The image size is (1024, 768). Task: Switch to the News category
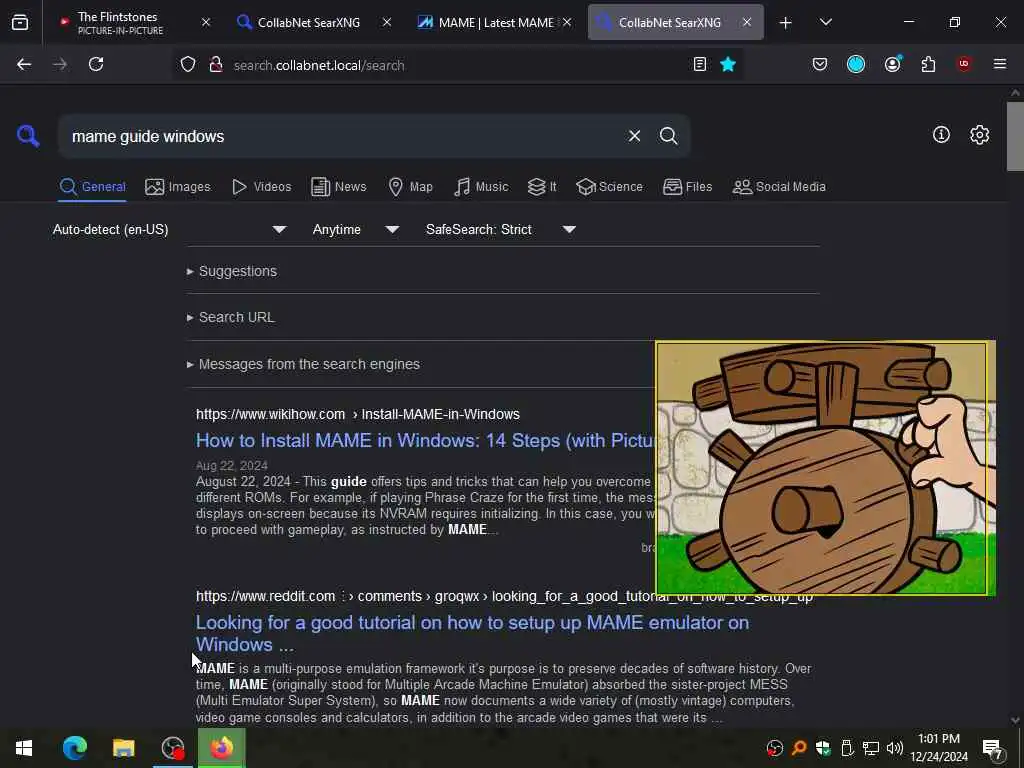click(x=339, y=187)
